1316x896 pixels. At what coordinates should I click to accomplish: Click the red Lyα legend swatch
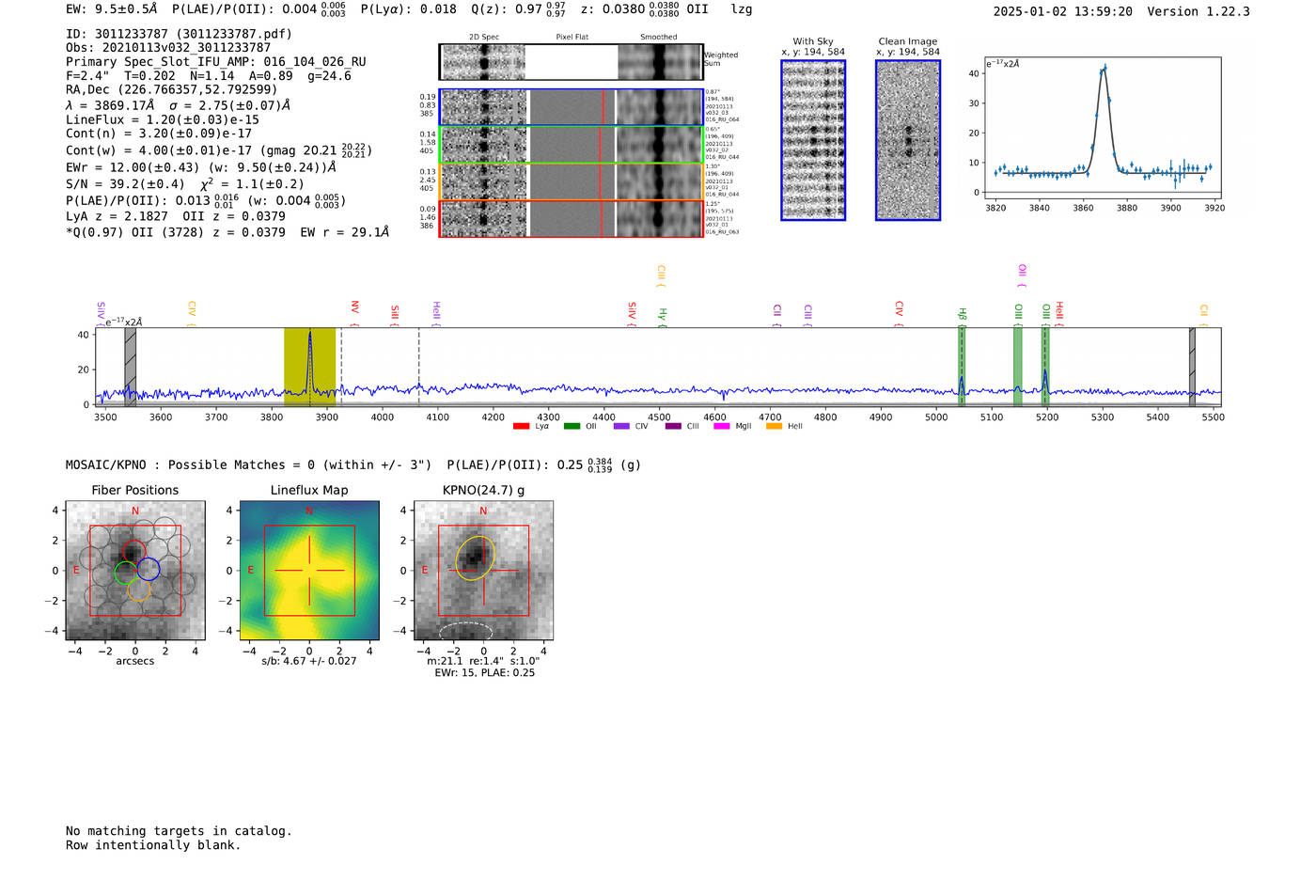coord(521,426)
